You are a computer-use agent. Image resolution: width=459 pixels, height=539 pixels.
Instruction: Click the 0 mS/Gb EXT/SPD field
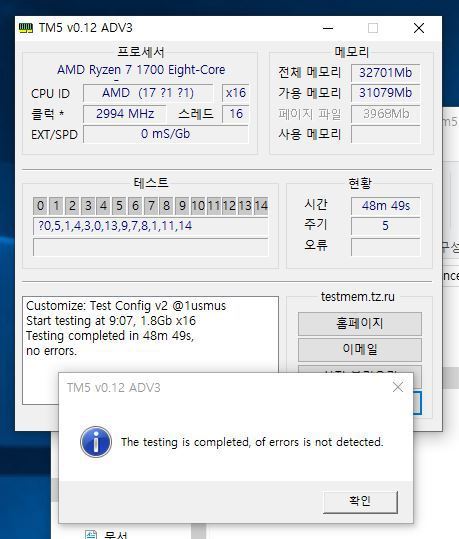(x=165, y=134)
